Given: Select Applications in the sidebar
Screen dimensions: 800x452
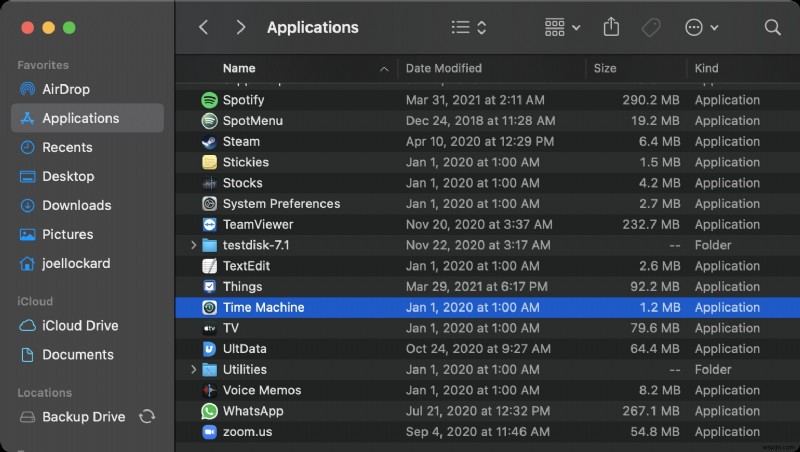Looking at the screenshot, I should pyautogui.click(x=87, y=118).
